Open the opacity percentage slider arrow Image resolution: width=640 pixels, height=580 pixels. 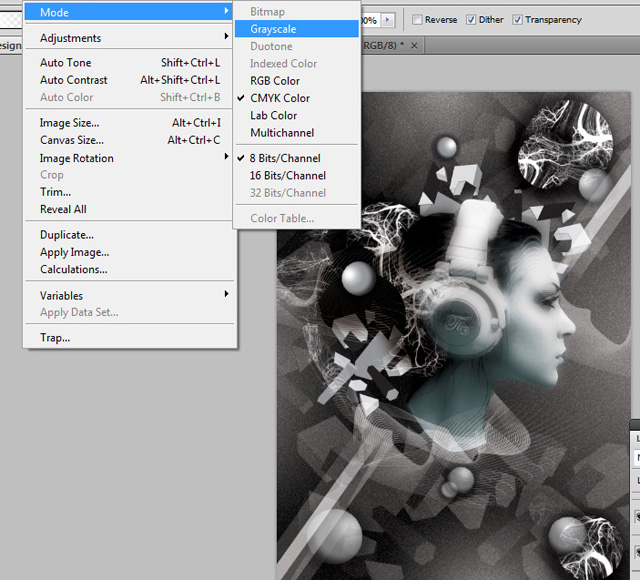point(388,20)
